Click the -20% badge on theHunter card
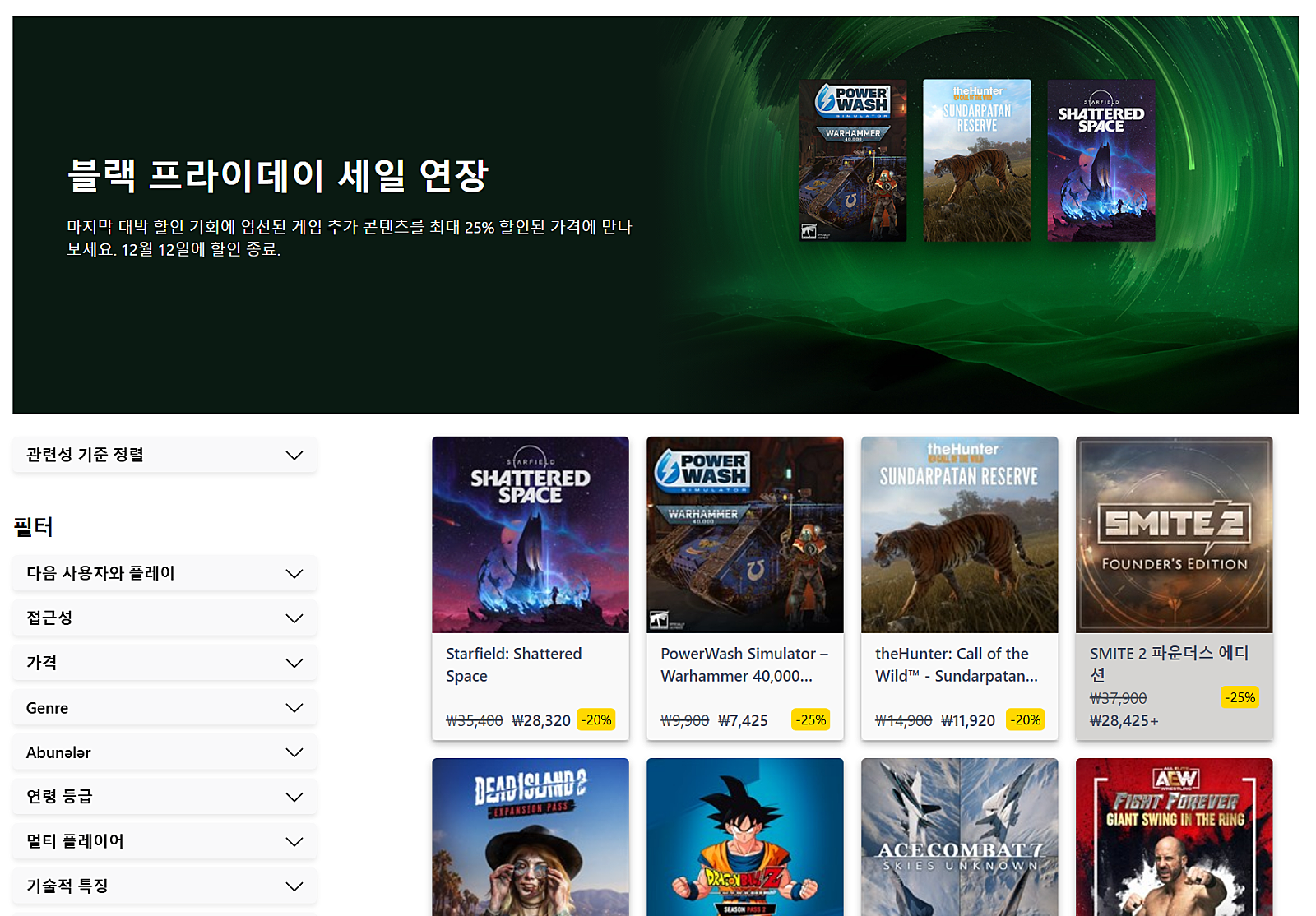Screen dimensions: 1316x916 point(1026,719)
